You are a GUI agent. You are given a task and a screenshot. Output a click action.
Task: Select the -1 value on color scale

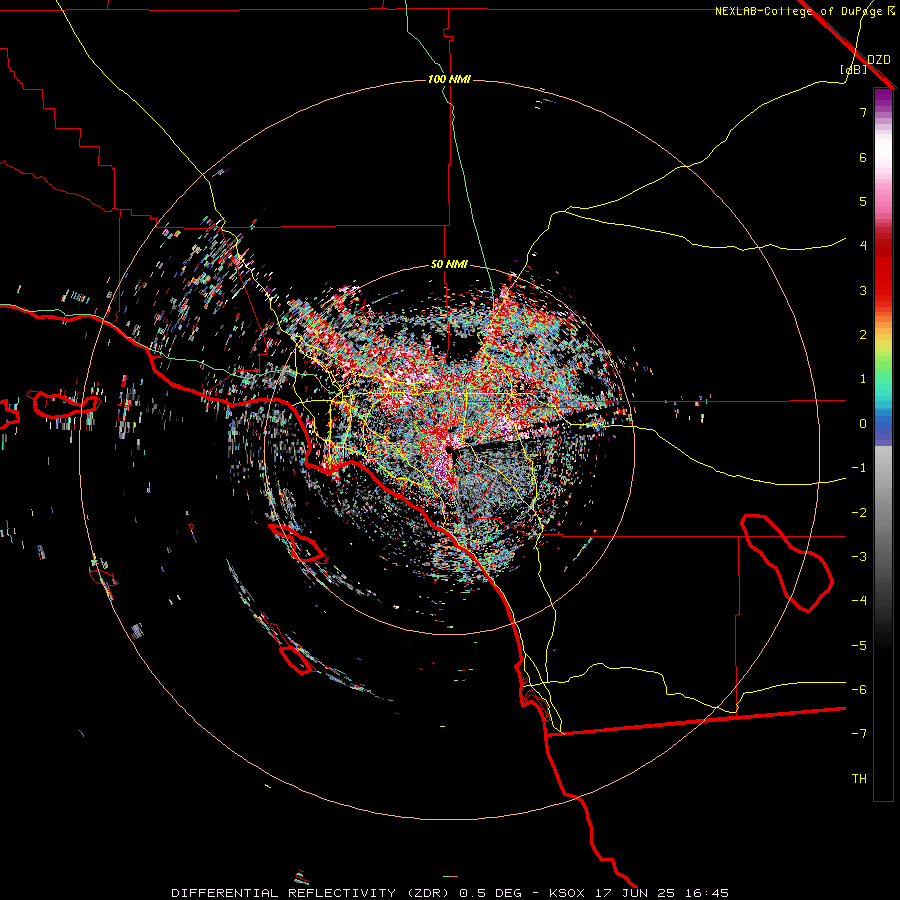tap(859, 468)
